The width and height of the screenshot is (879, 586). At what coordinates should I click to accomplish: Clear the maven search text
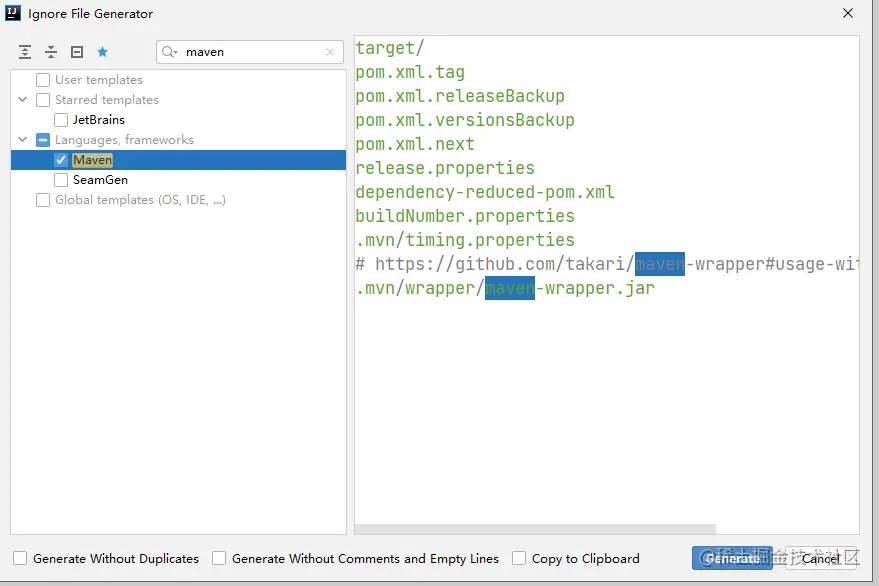point(330,52)
